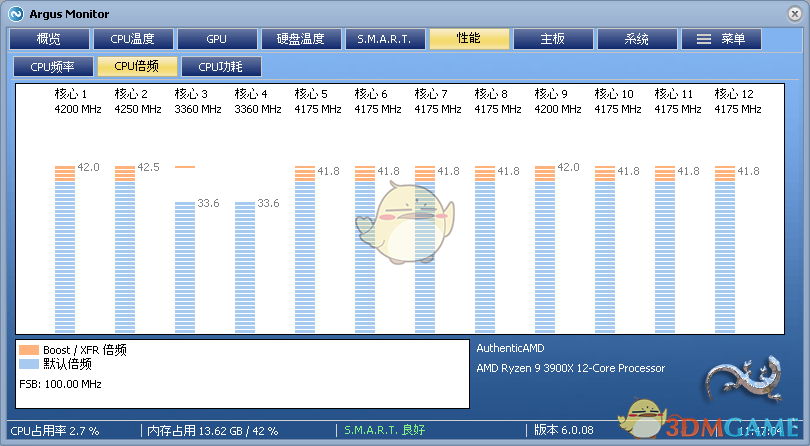Click the blue 默认倍频 legend swatch

[x=29, y=364]
